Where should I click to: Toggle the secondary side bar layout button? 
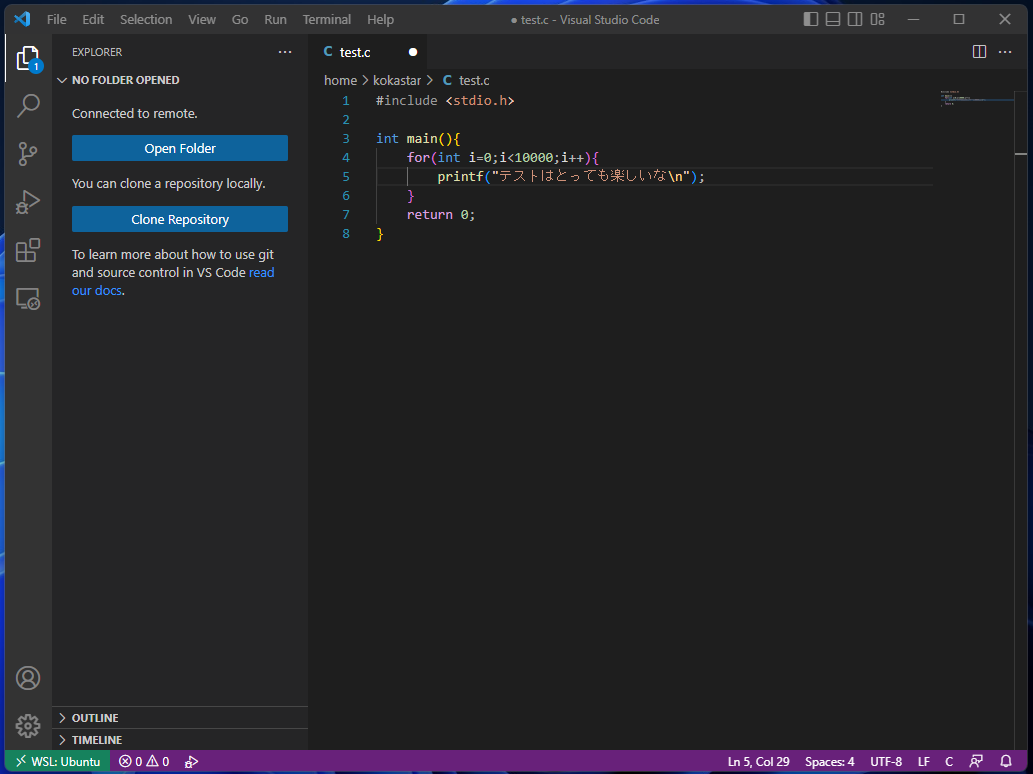click(855, 19)
